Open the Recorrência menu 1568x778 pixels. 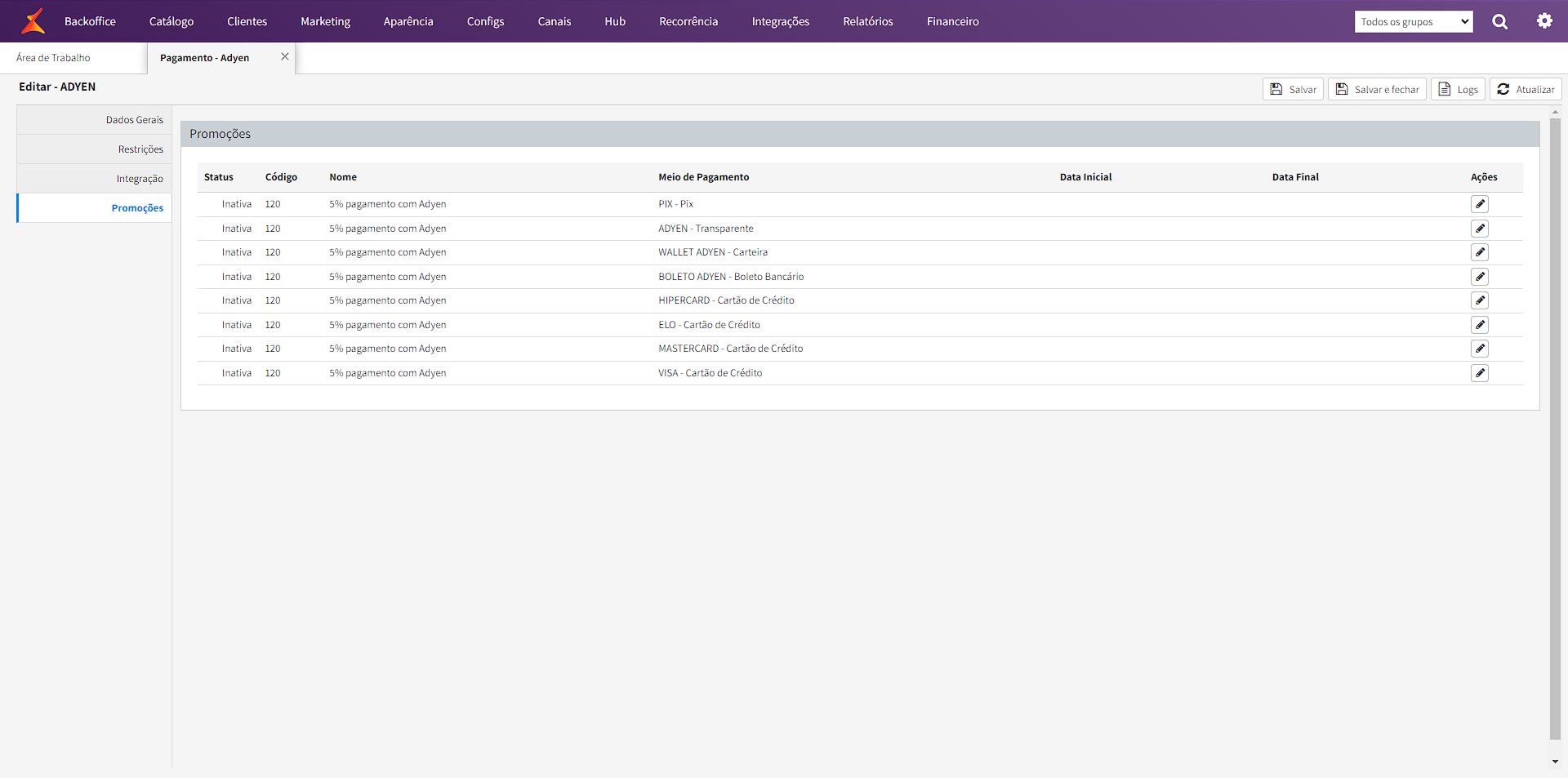[x=688, y=21]
